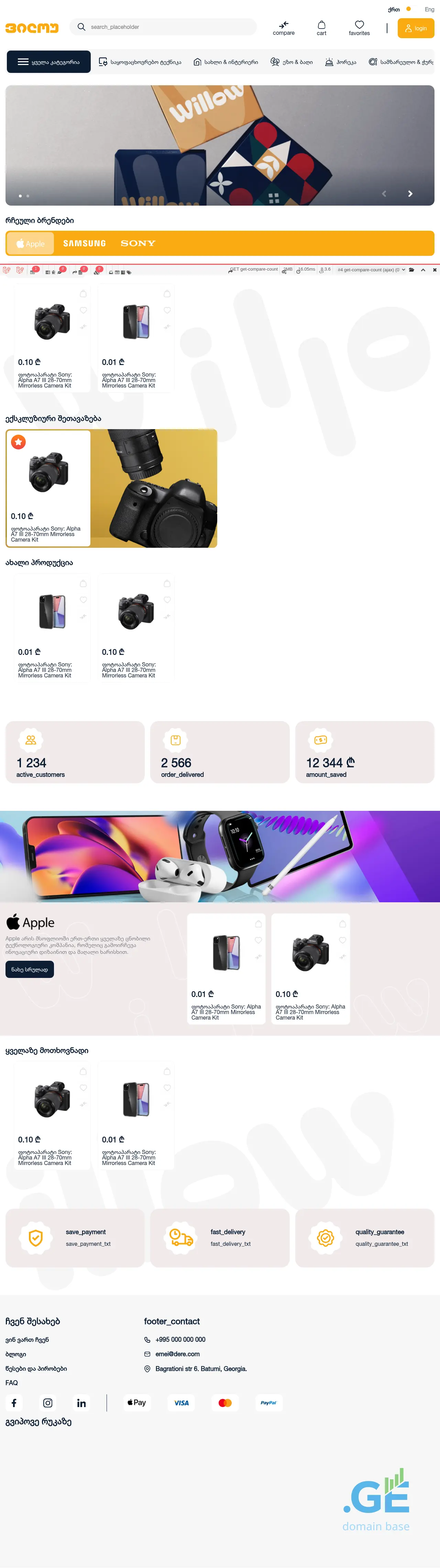Advance banner slider with next arrow
The image size is (440, 1568).
click(x=410, y=194)
